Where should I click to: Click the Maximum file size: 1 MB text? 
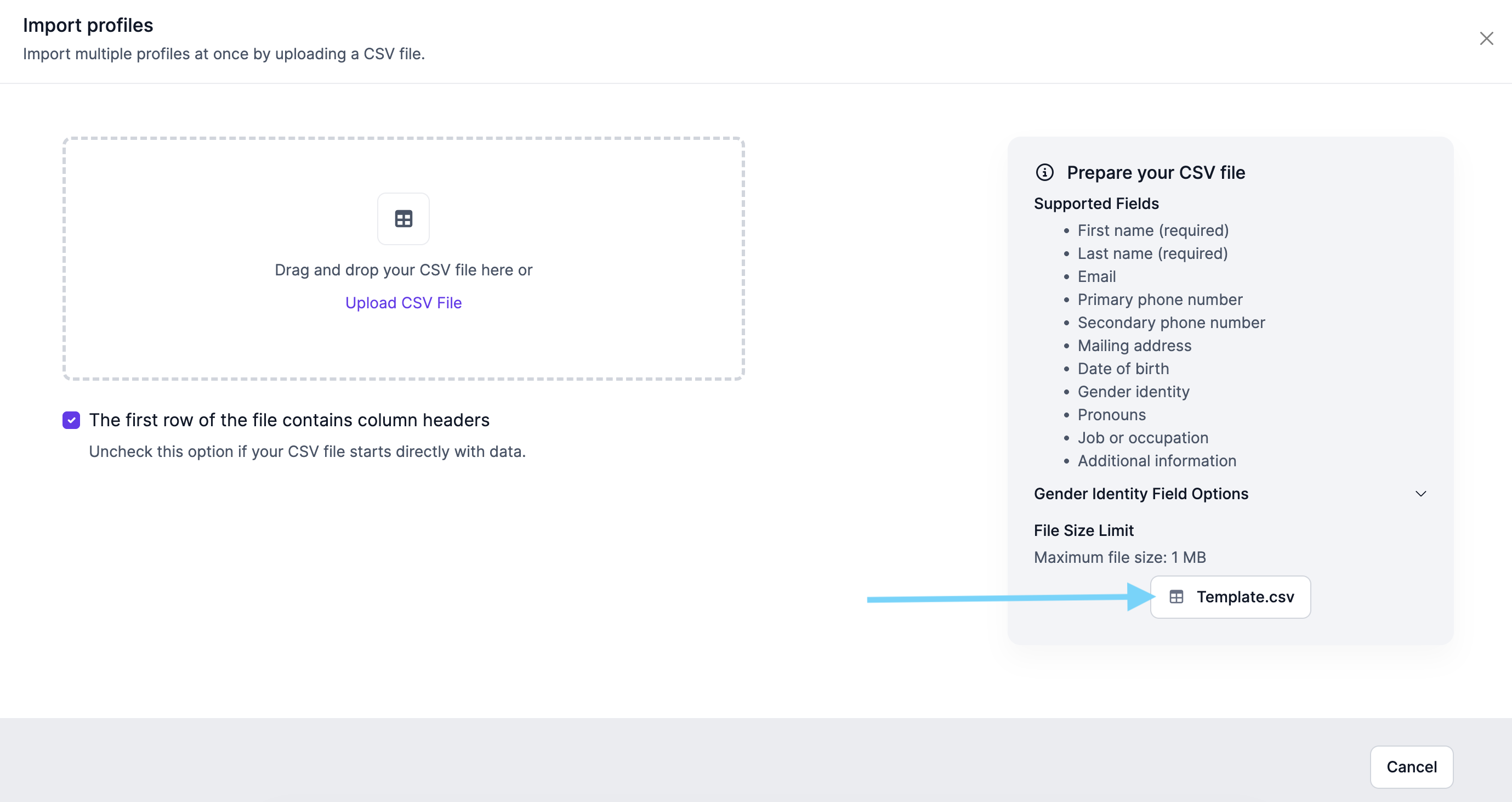[1120, 557]
